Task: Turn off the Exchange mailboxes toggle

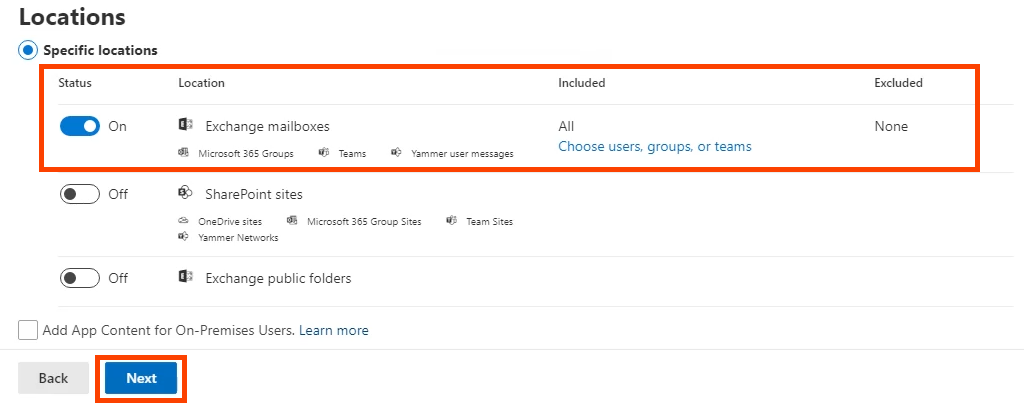Action: point(80,126)
